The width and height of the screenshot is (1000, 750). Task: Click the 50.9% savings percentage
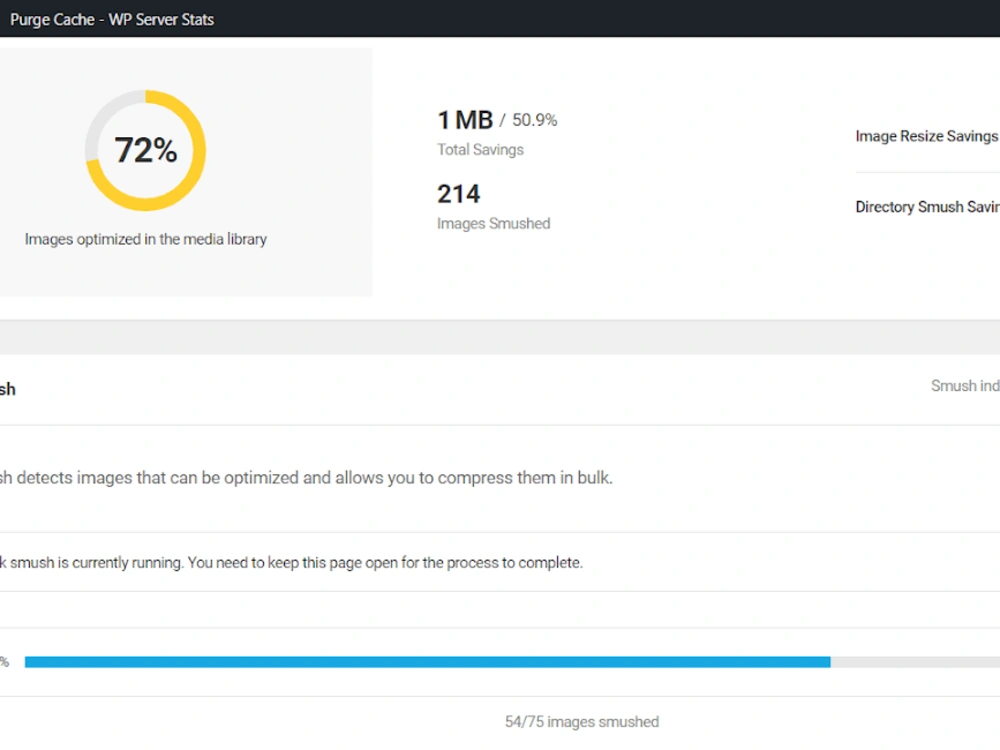pyautogui.click(x=534, y=120)
